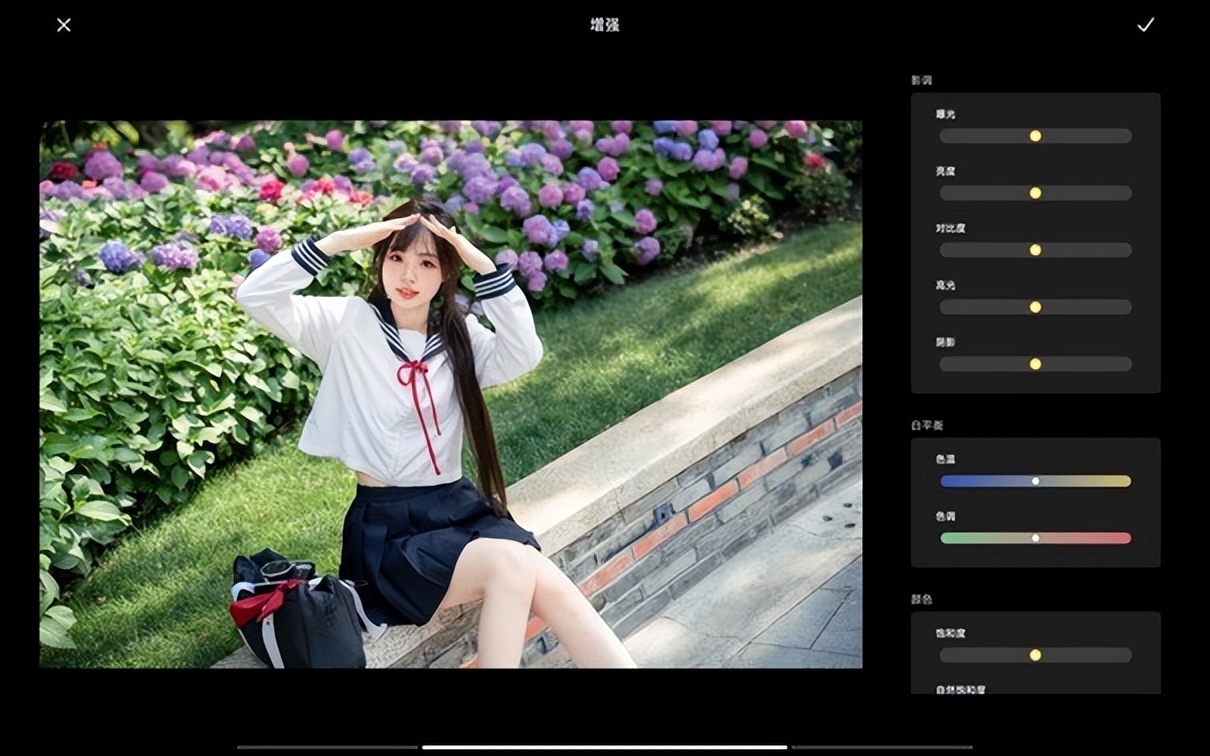Click the 阴影 (shadows) slider handle
The height and width of the screenshot is (756, 1210).
click(1035, 364)
